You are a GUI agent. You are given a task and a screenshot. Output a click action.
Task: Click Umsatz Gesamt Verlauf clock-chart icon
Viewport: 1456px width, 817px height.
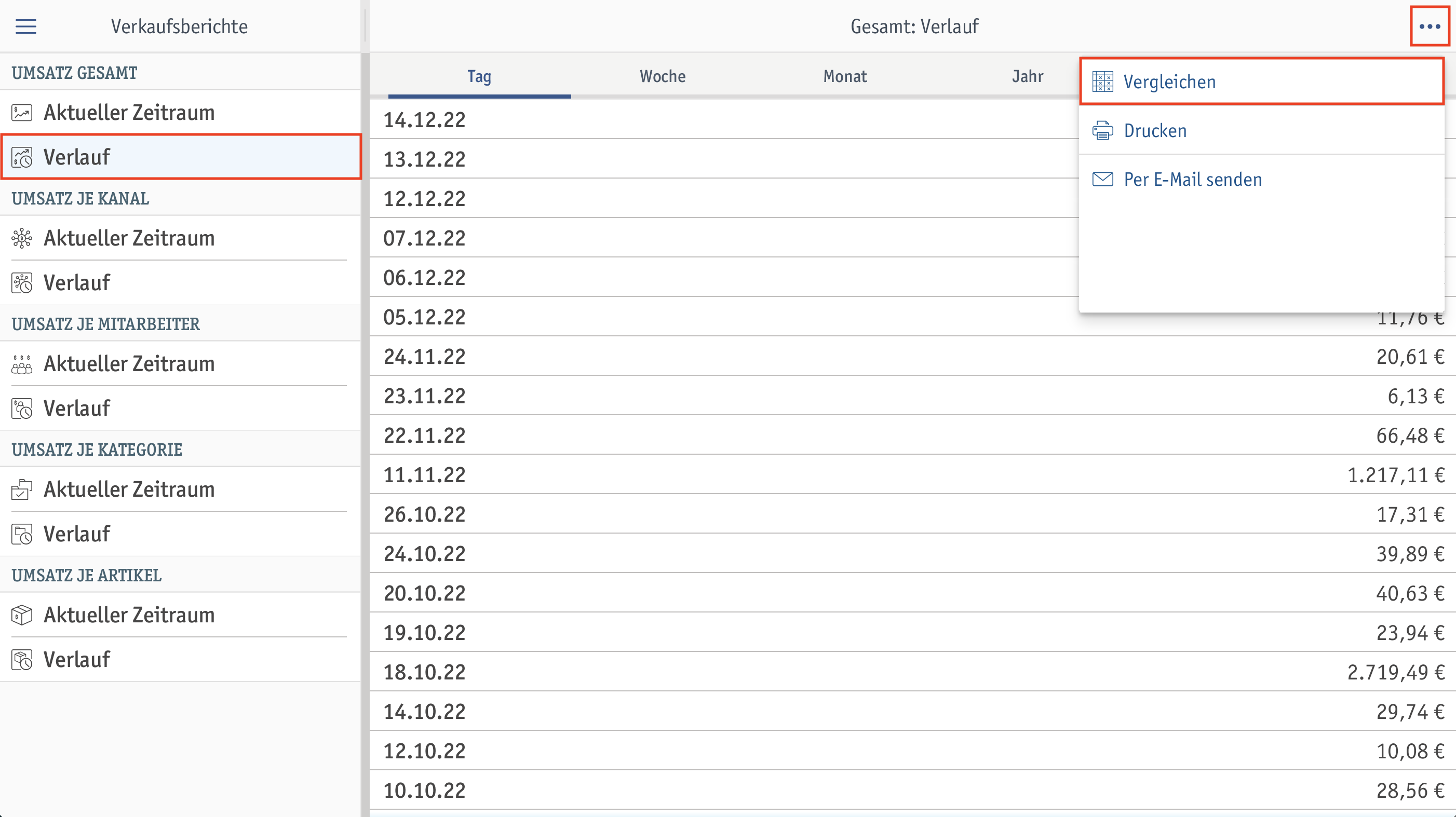click(22, 157)
